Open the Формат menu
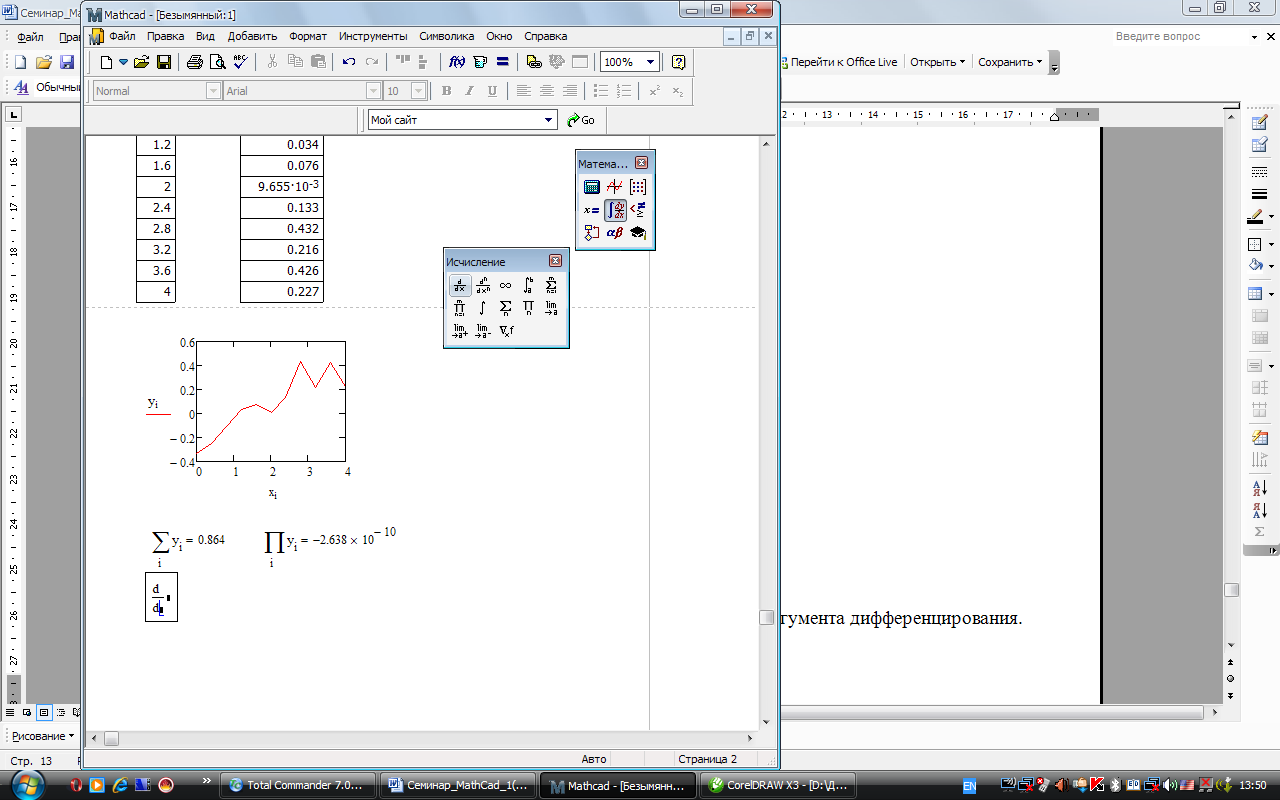 [x=308, y=36]
